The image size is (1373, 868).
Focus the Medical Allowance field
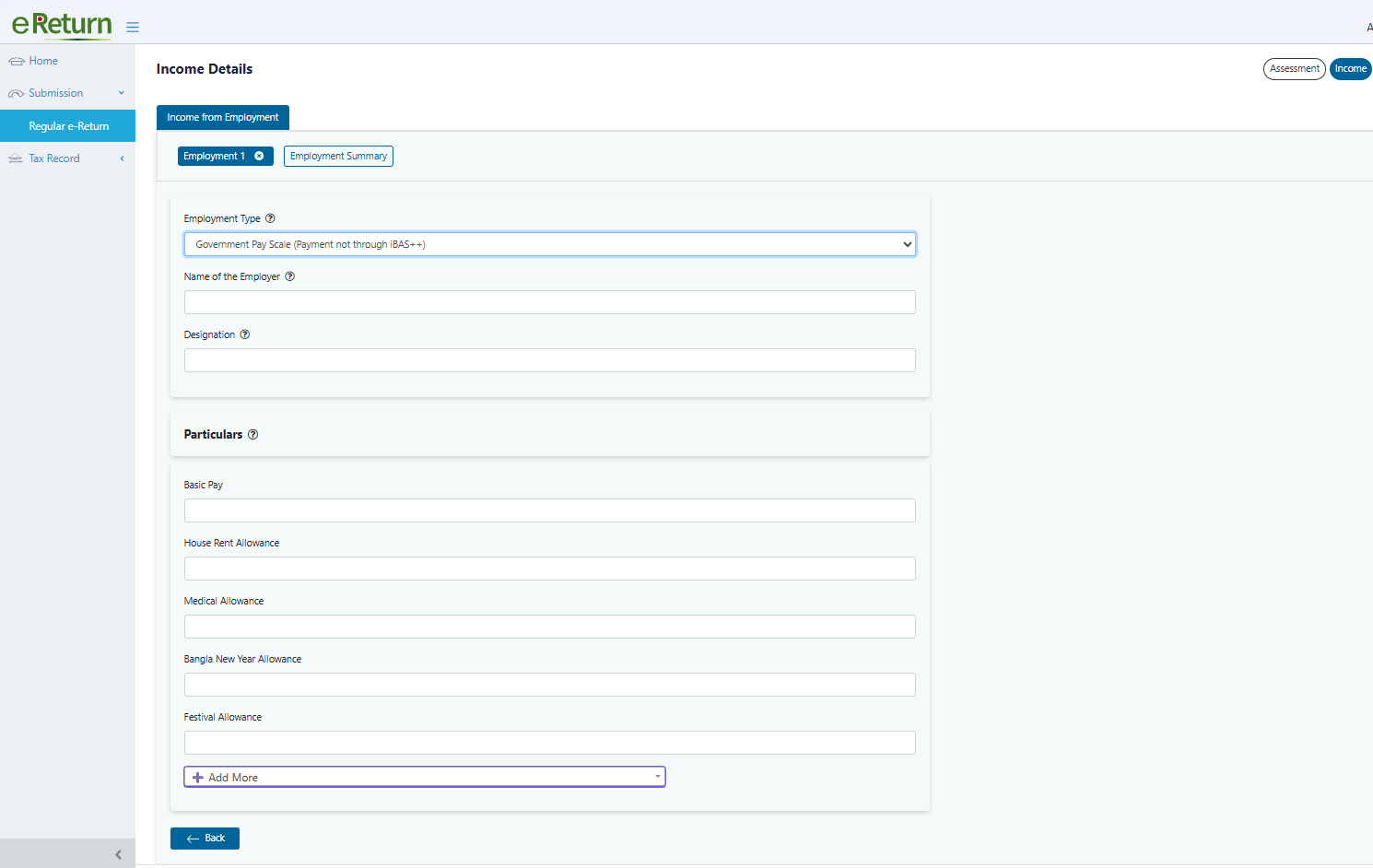pos(550,627)
